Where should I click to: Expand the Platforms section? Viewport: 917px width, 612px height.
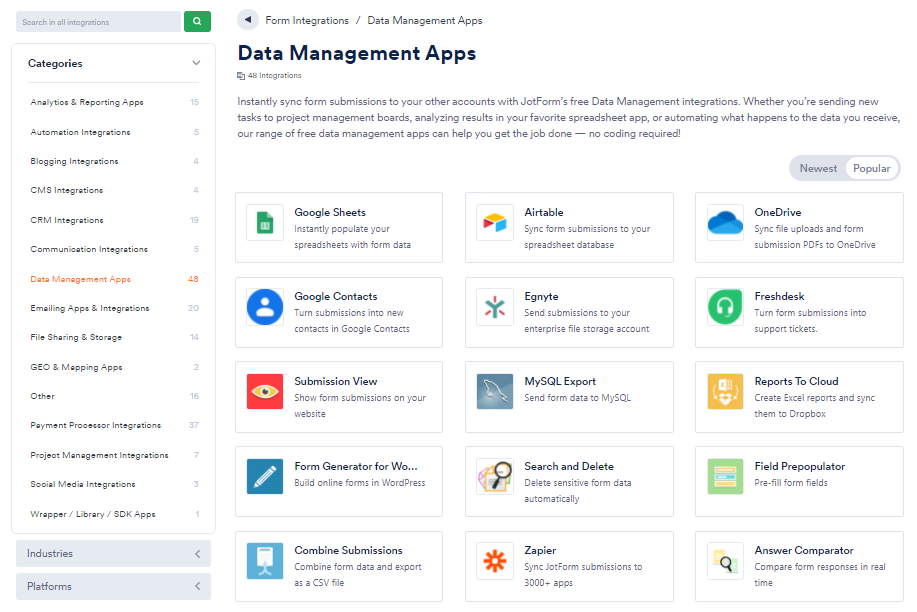pyautogui.click(x=113, y=586)
